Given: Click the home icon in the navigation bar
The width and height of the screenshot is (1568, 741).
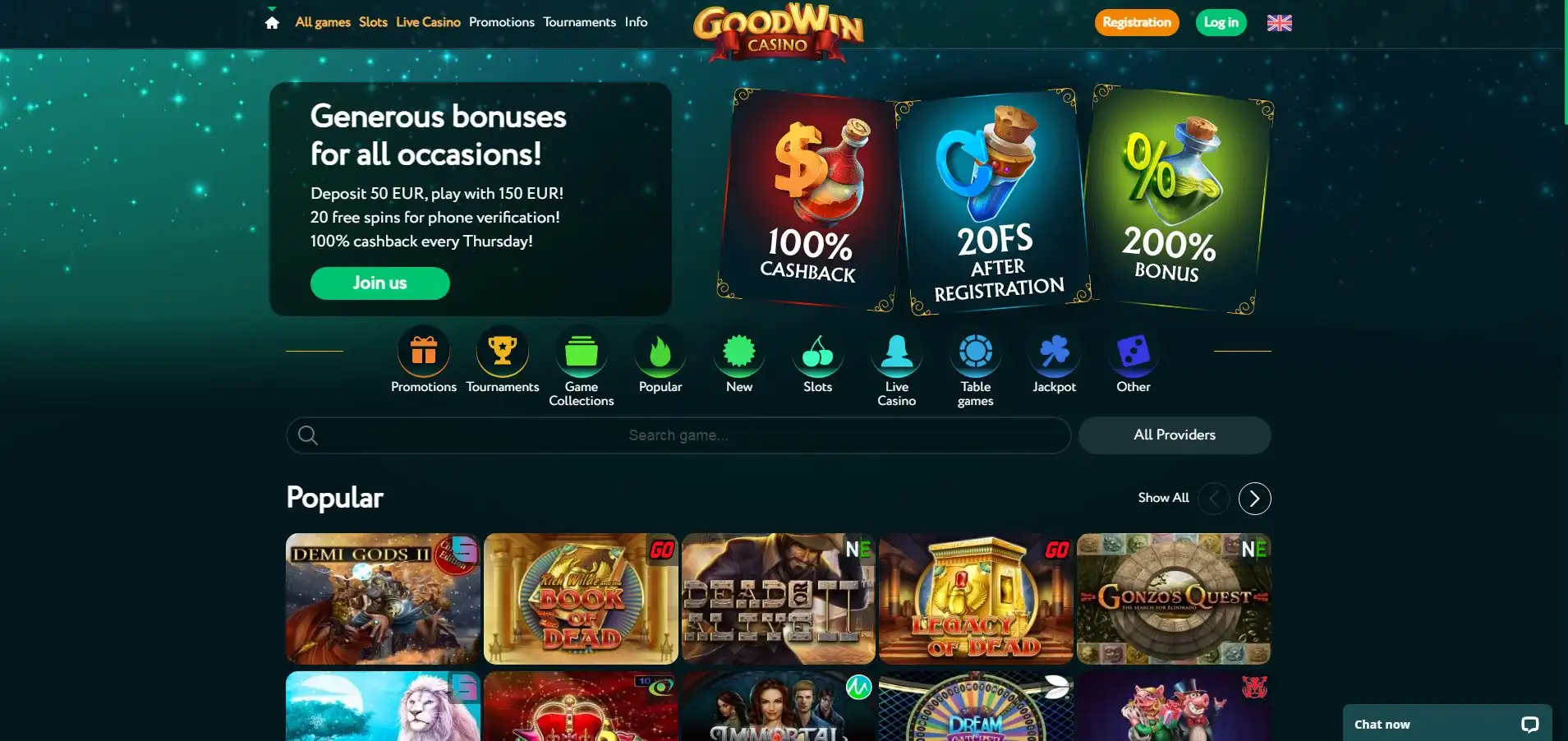Looking at the screenshot, I should [x=272, y=22].
